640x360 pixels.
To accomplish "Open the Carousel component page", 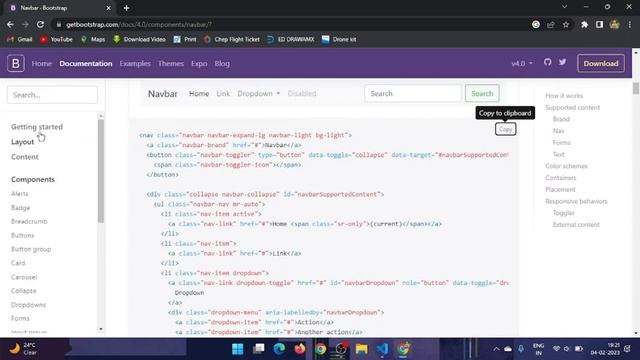I will [24, 277].
